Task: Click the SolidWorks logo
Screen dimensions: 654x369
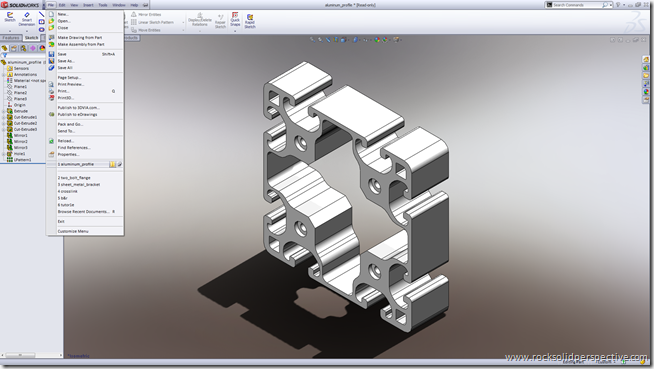Action: pyautogui.click(x=20, y=5)
